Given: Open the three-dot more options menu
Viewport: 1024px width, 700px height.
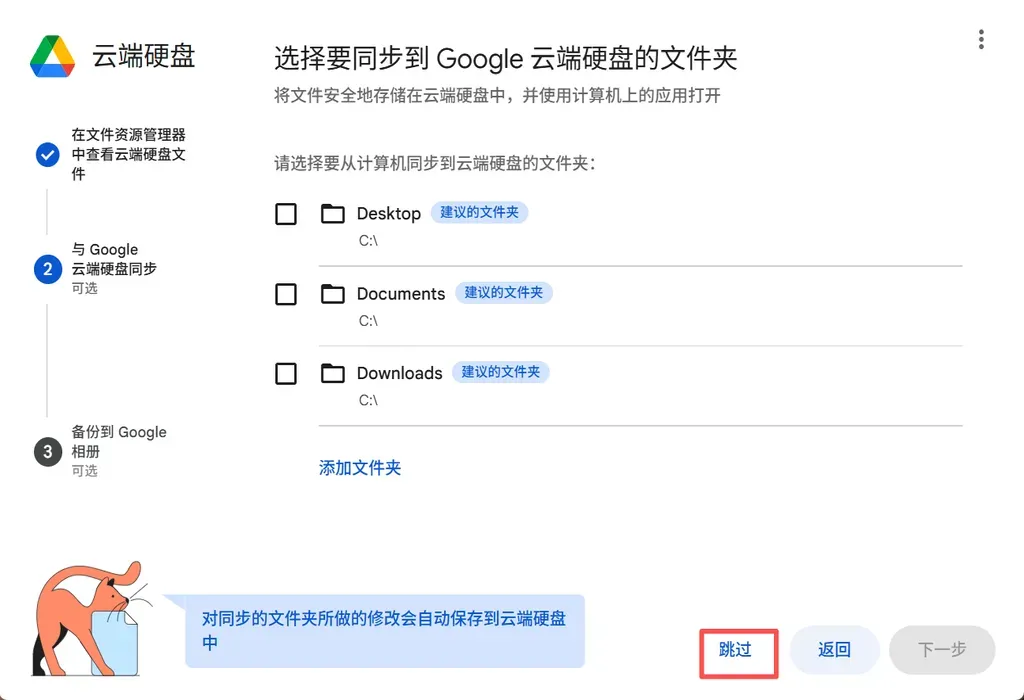Looking at the screenshot, I should pos(981,39).
